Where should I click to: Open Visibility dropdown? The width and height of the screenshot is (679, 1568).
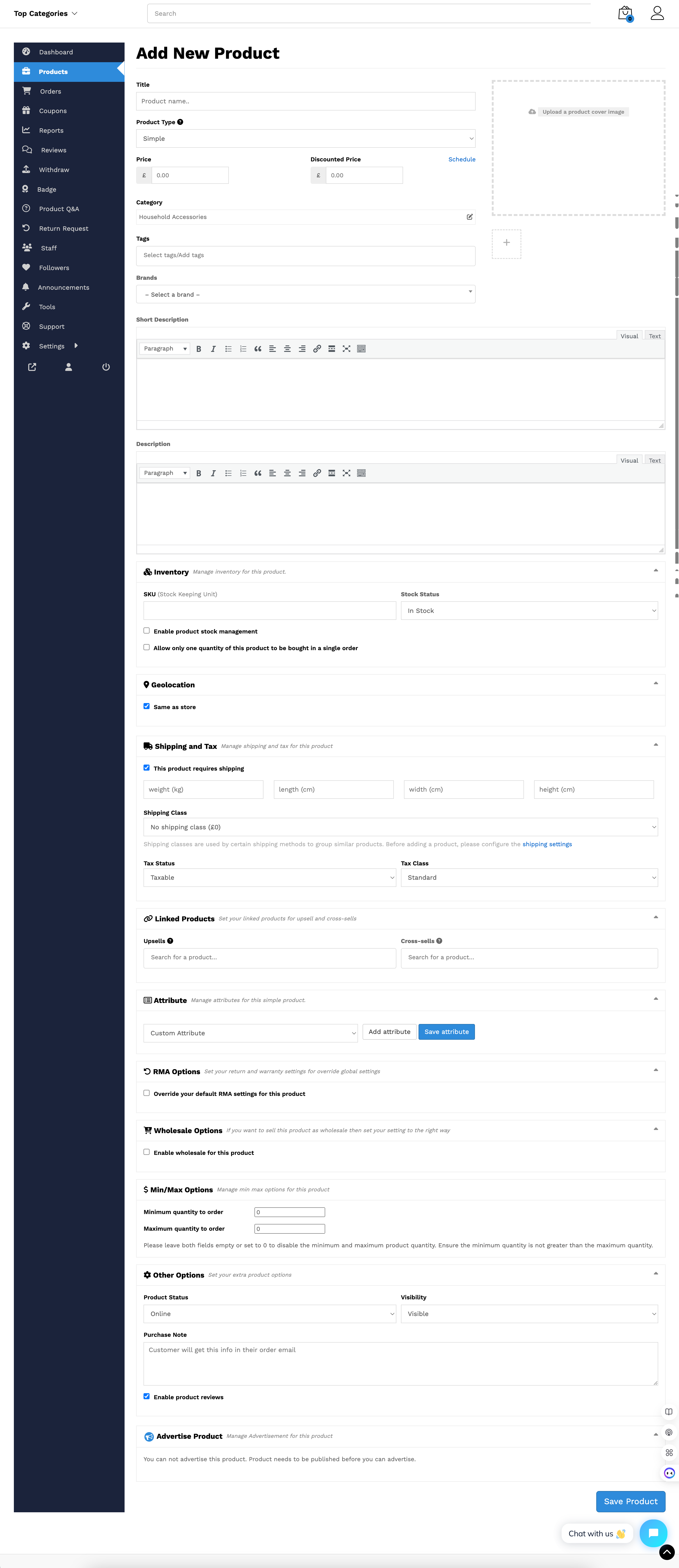529,1314
